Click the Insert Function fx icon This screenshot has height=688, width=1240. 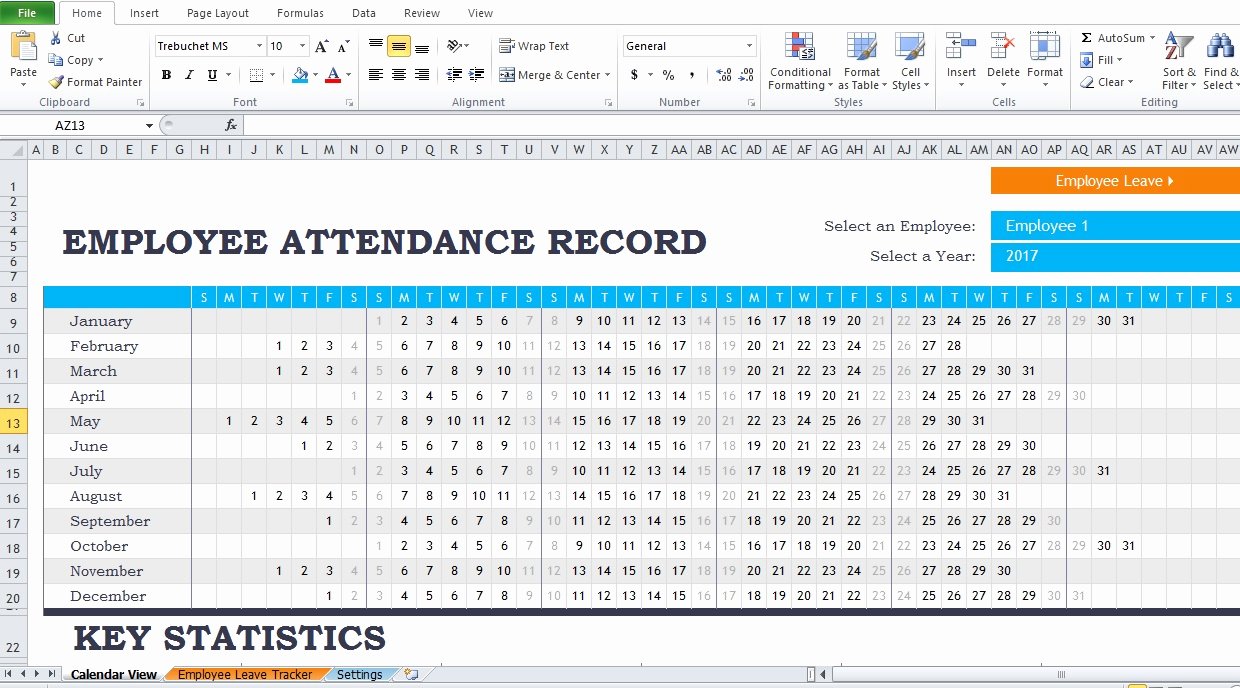(x=231, y=125)
